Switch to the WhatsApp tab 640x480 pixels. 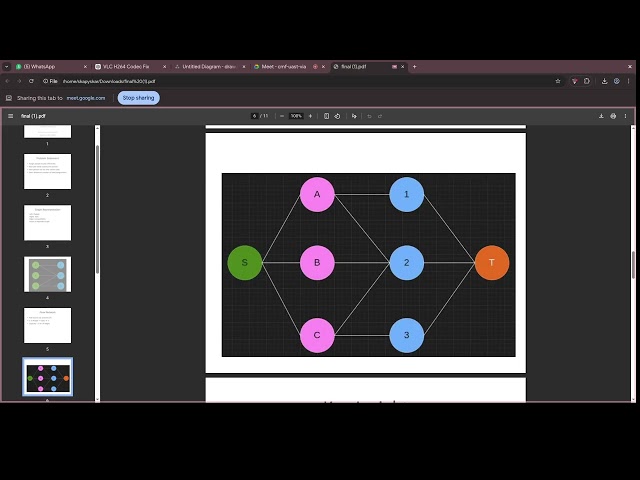pos(51,67)
